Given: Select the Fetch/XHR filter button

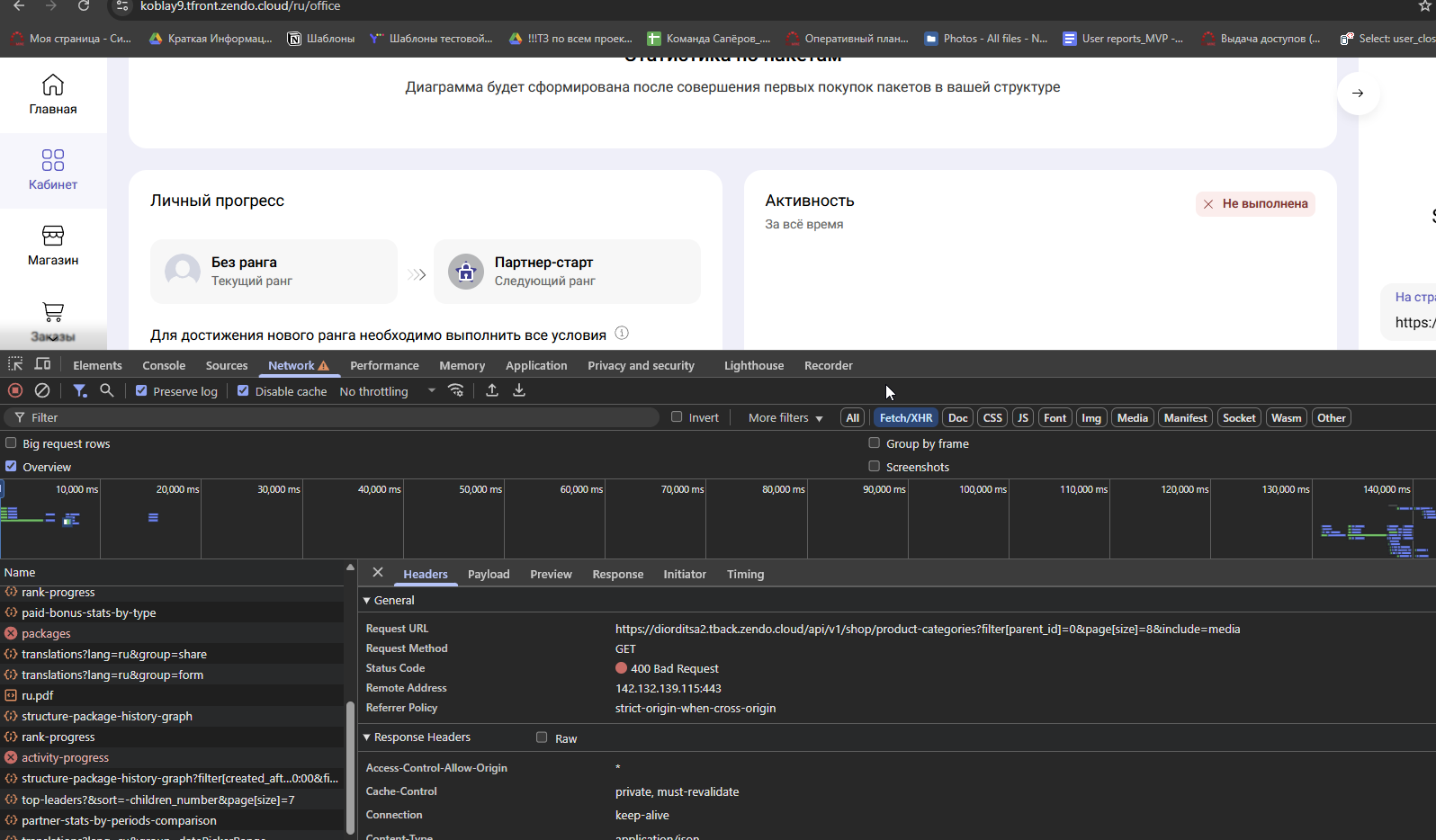Looking at the screenshot, I should pos(906,417).
